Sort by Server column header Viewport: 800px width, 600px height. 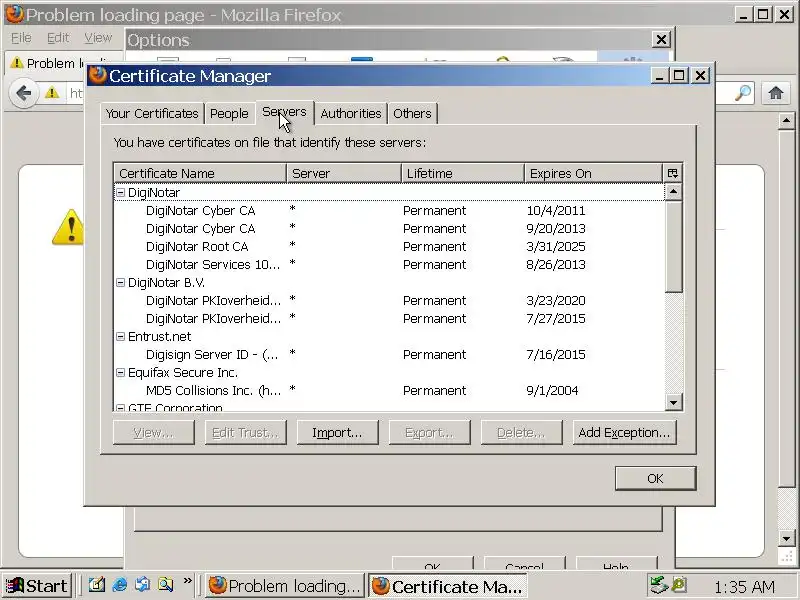344,173
